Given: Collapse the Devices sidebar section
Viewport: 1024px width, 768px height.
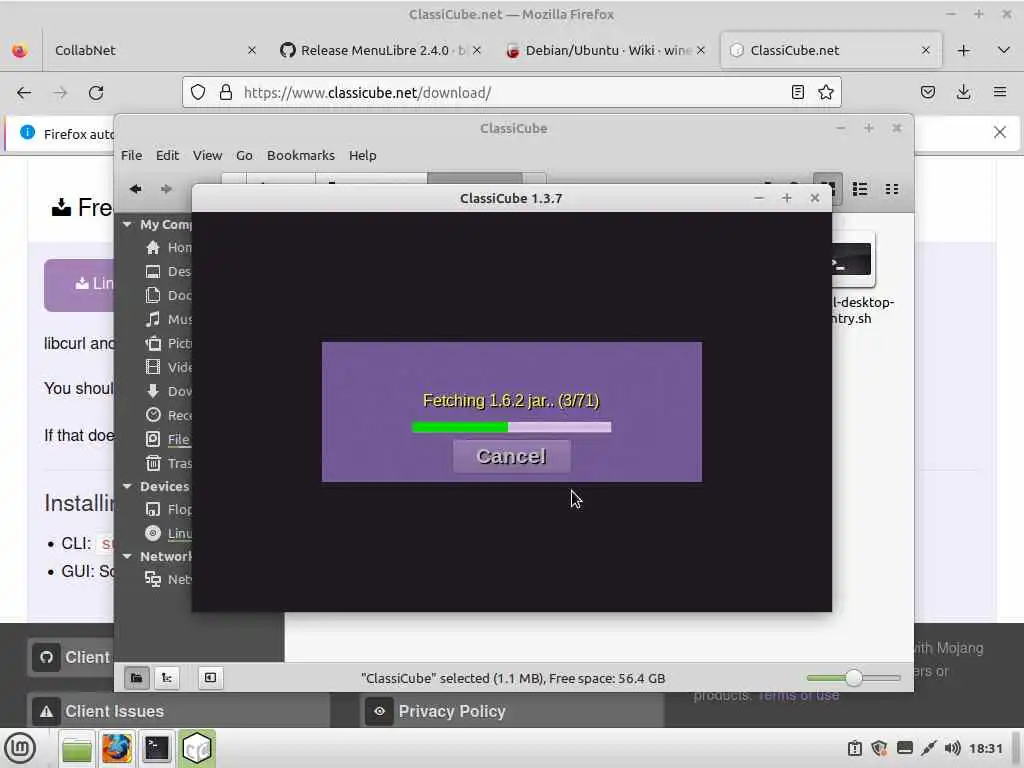Looking at the screenshot, I should click(127, 487).
